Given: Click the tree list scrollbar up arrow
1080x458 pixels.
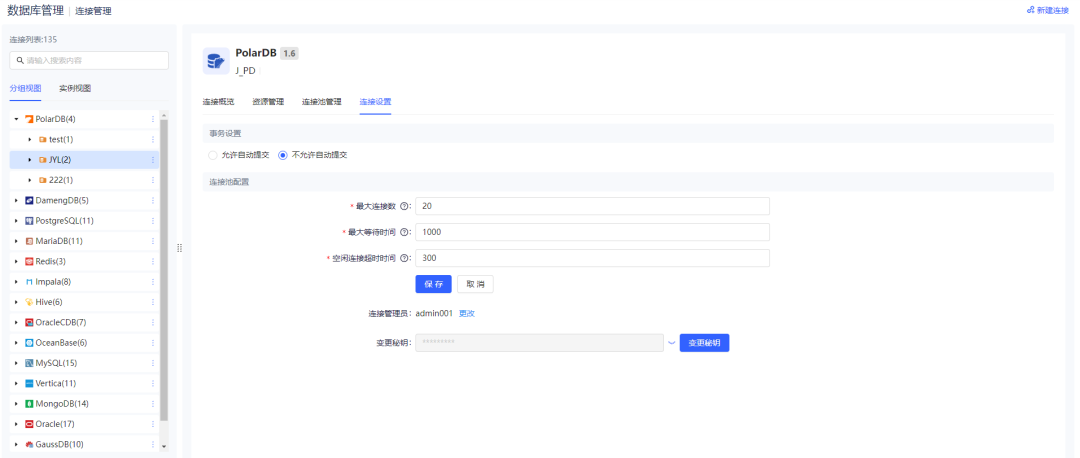Looking at the screenshot, I should (163, 115).
